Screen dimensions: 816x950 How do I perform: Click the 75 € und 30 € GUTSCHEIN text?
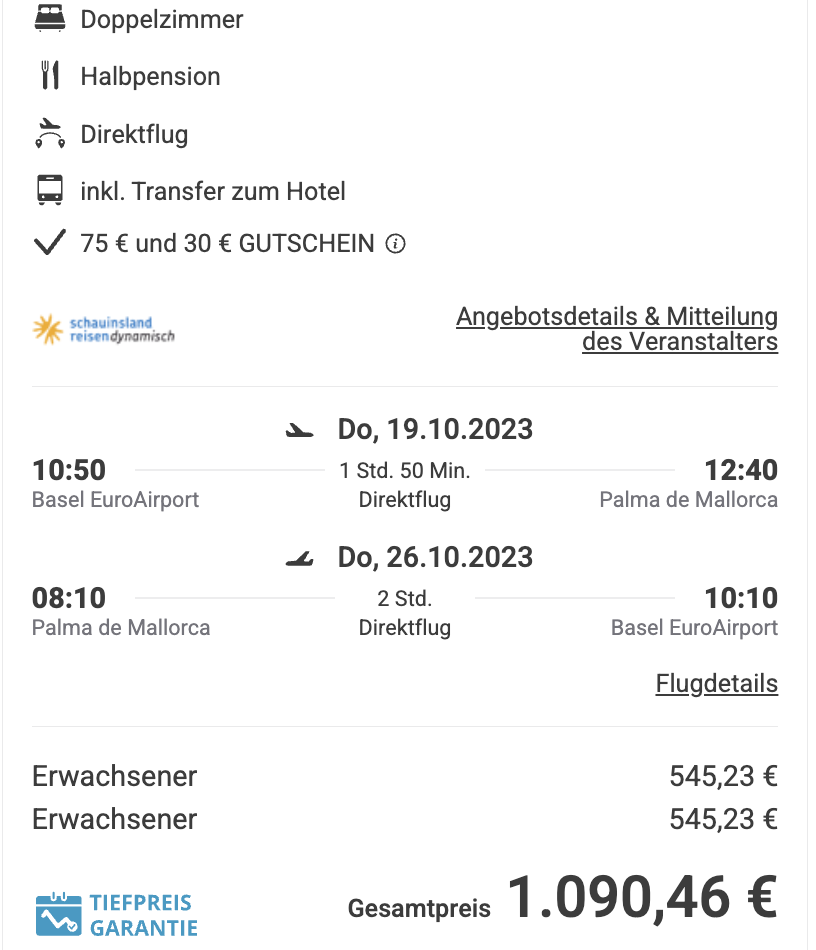click(x=227, y=244)
